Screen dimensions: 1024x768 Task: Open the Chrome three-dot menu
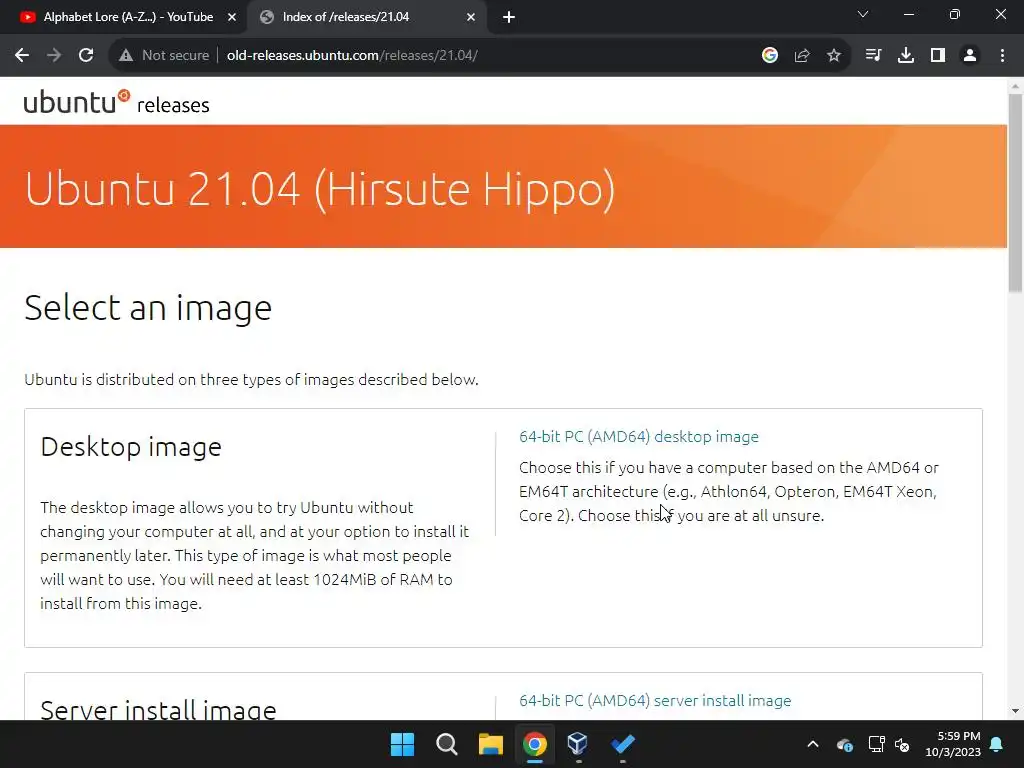point(1002,56)
